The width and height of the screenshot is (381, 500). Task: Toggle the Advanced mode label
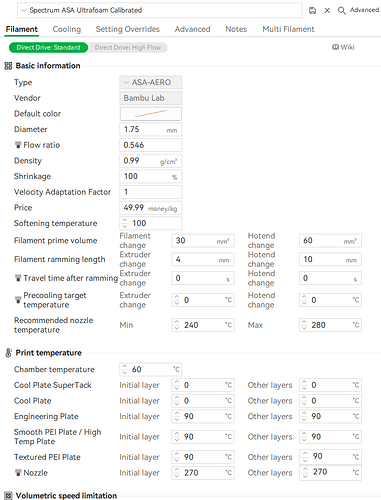click(x=364, y=10)
